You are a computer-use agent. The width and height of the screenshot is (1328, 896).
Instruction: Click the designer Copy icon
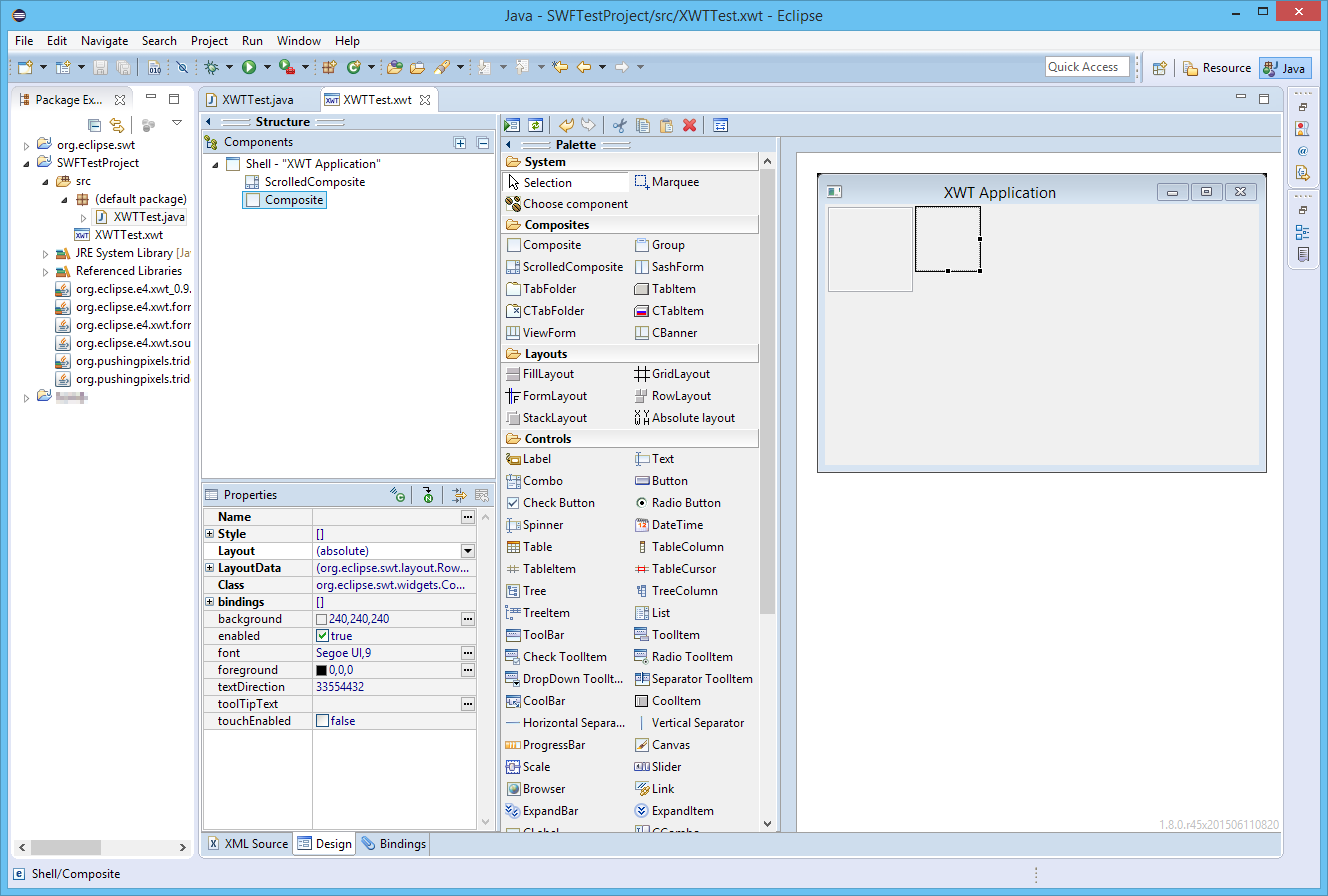tap(643, 125)
